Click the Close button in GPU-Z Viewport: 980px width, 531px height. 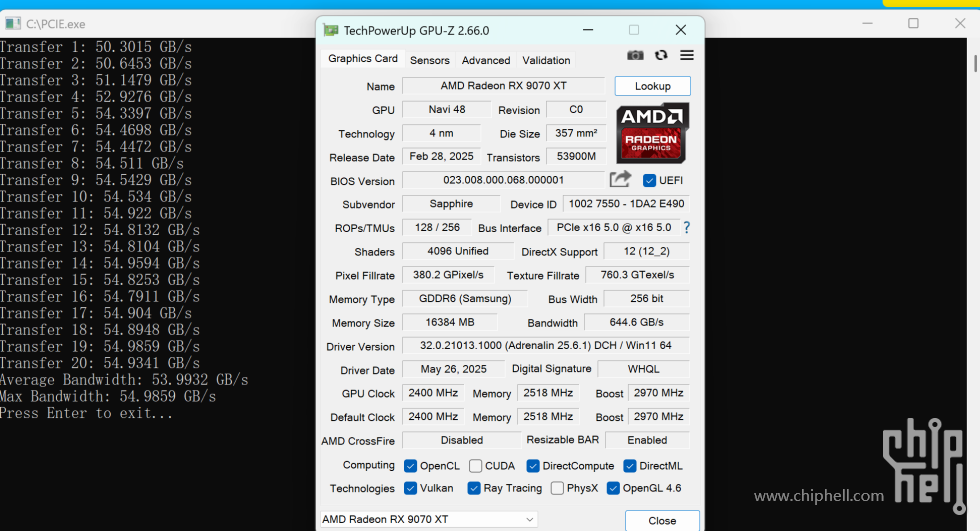tap(662, 521)
